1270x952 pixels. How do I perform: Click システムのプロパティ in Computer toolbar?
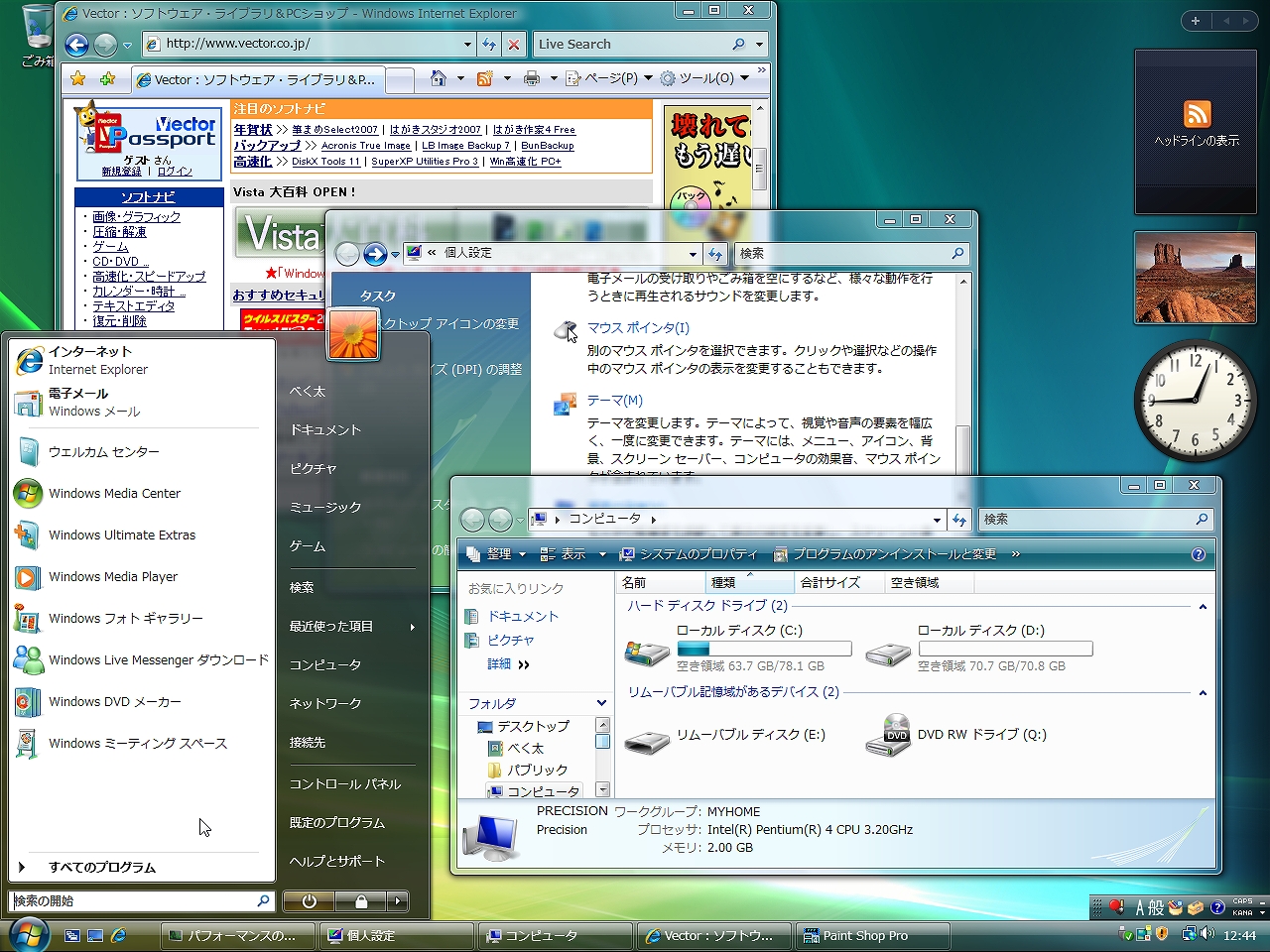tap(689, 554)
